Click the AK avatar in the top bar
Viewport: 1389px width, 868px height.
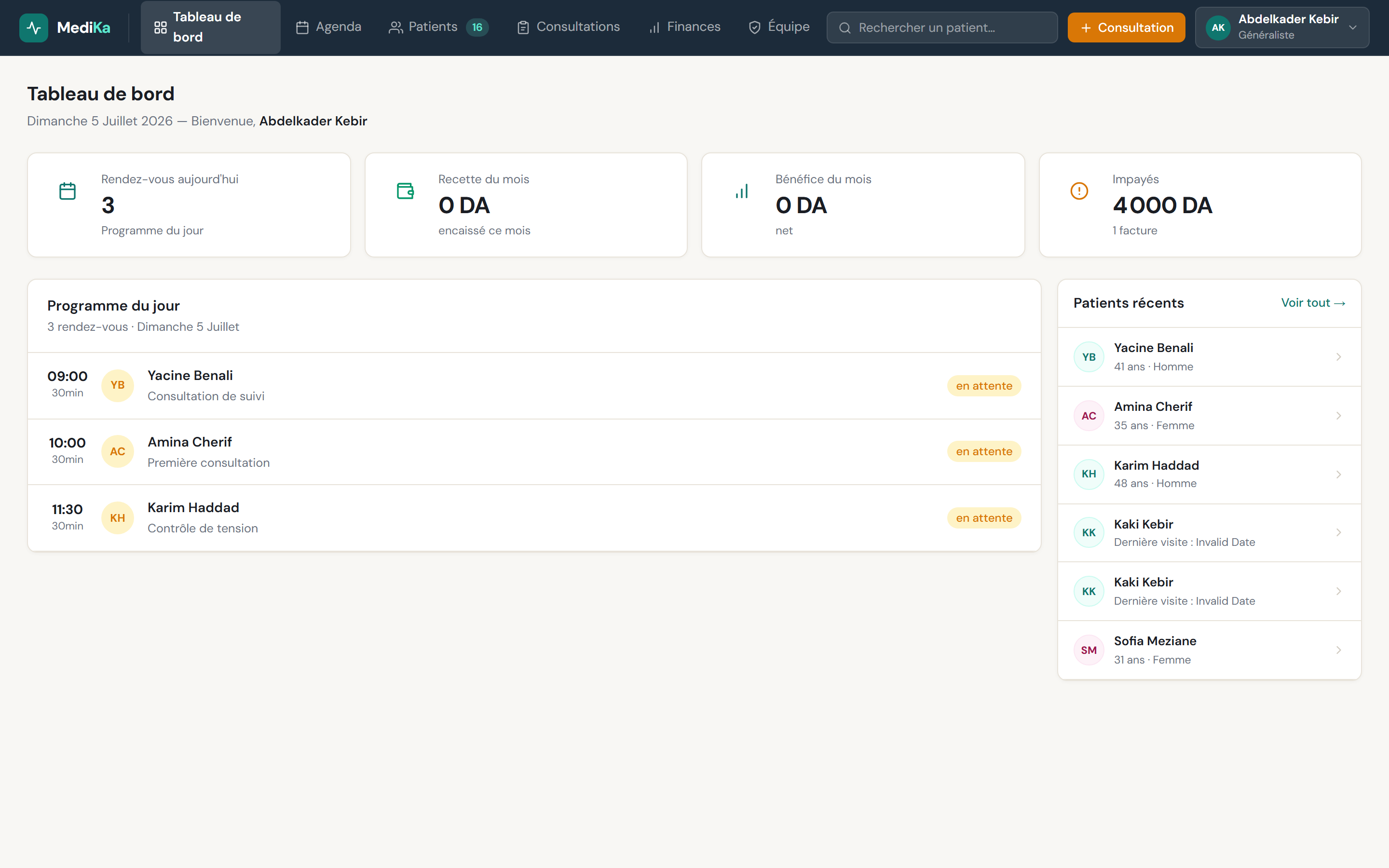[x=1218, y=27]
